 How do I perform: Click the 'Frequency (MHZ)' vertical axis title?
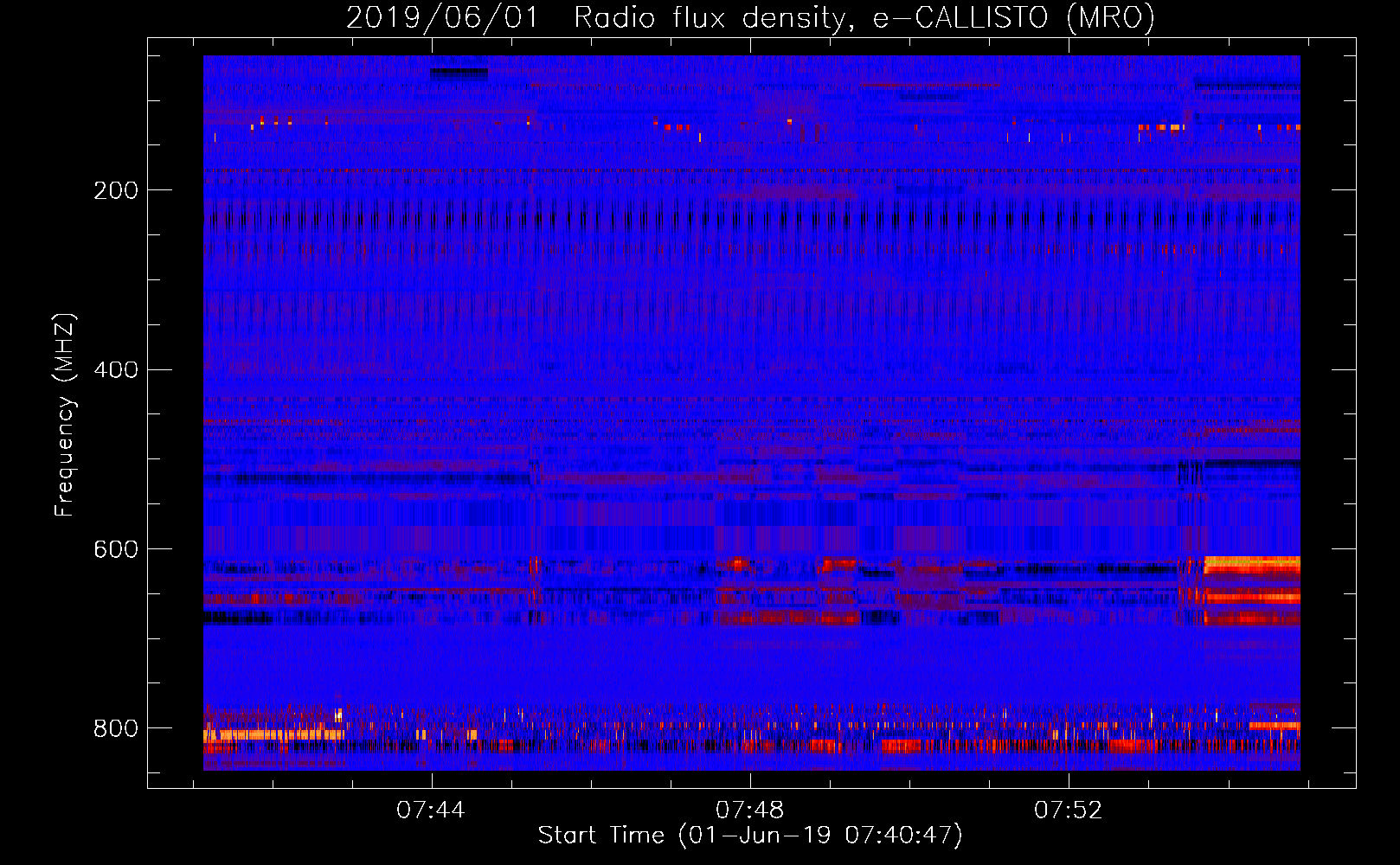[x=65, y=415]
